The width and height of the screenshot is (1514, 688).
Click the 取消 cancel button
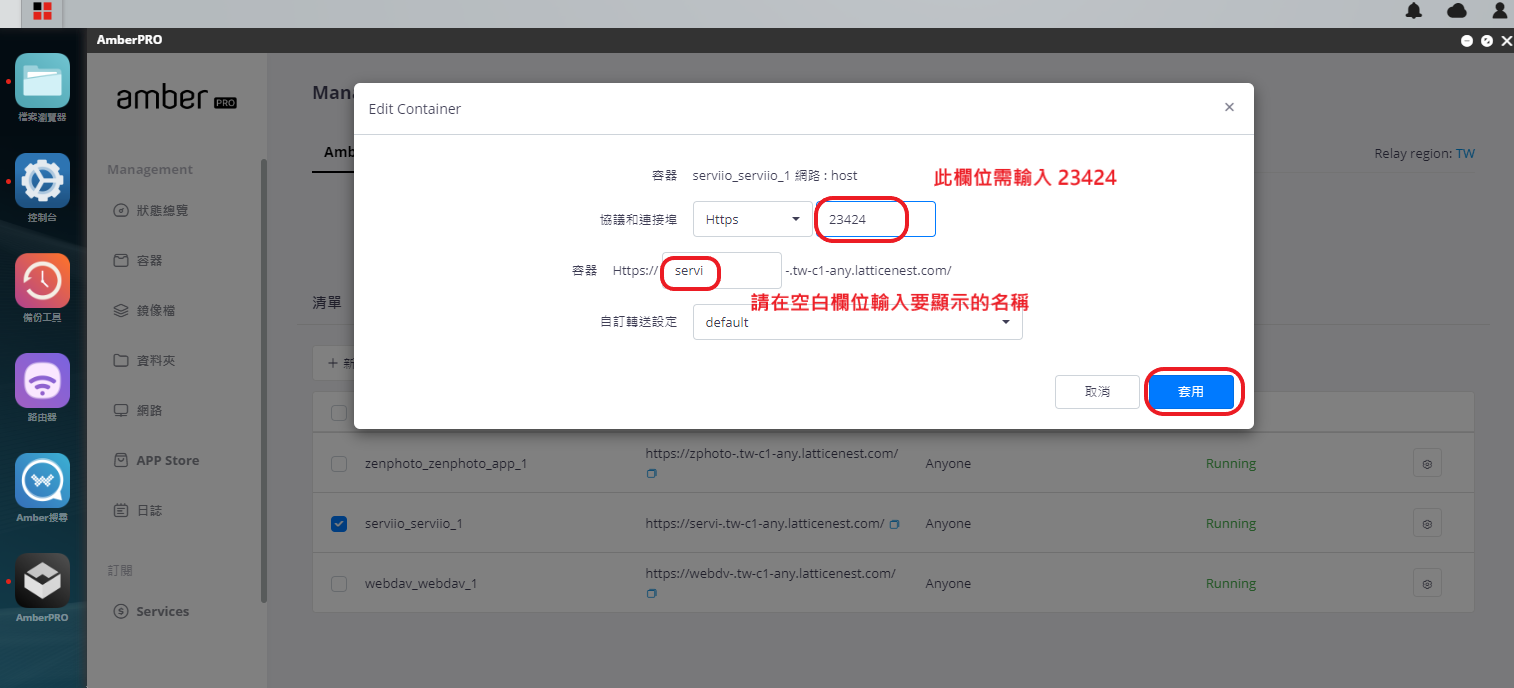[1097, 392]
